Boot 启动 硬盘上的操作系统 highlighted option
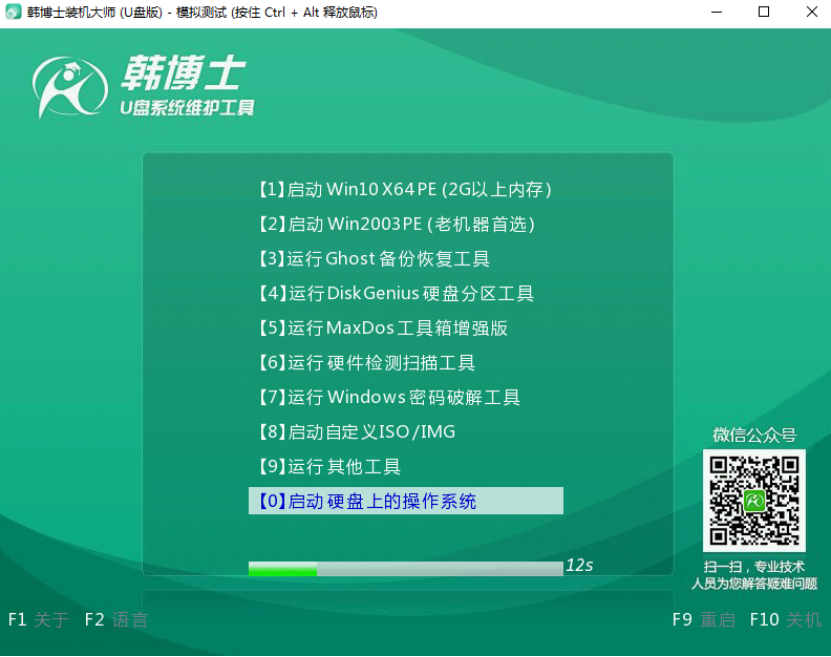The image size is (831, 657). click(x=405, y=500)
